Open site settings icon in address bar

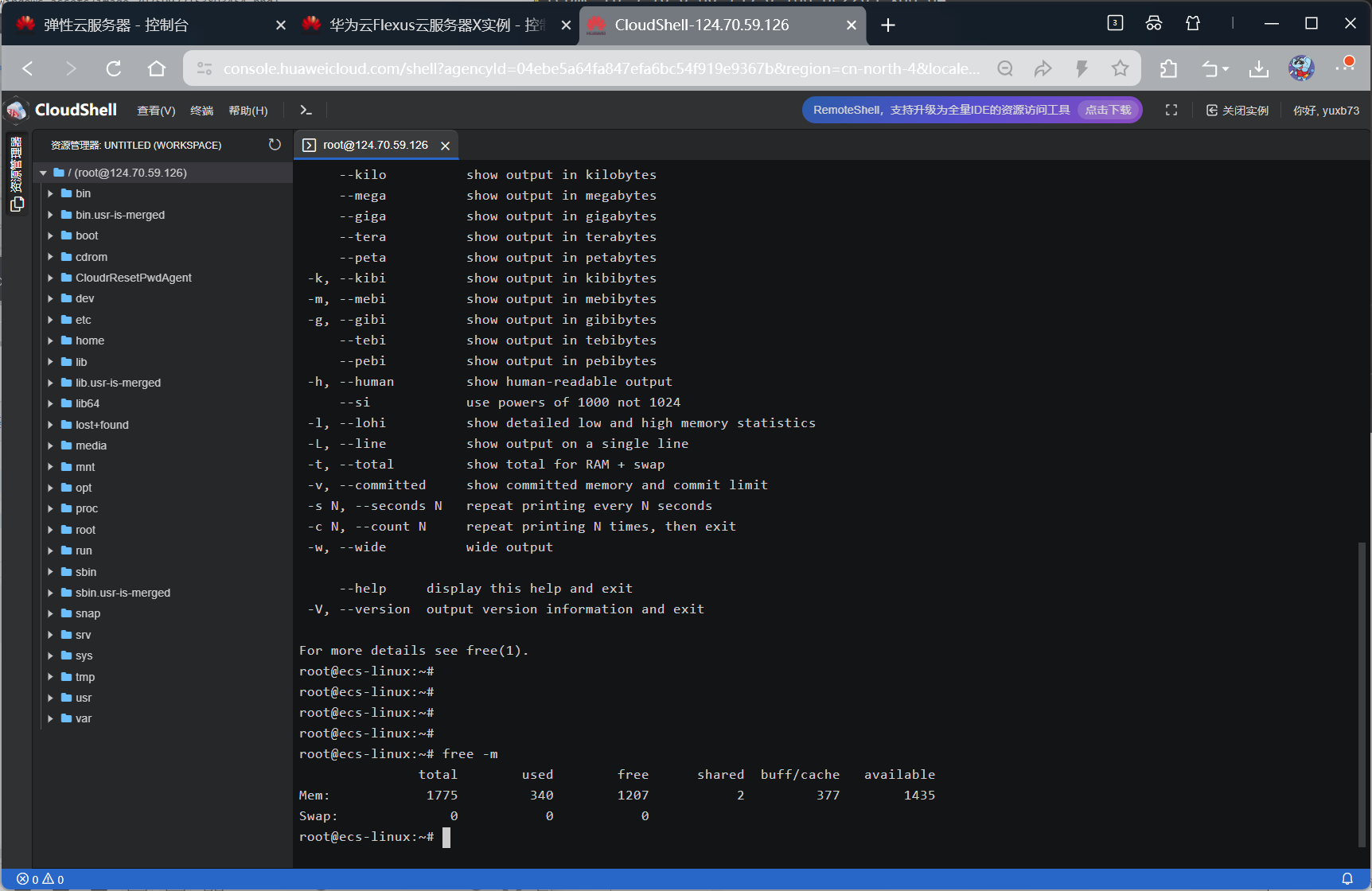click(205, 68)
